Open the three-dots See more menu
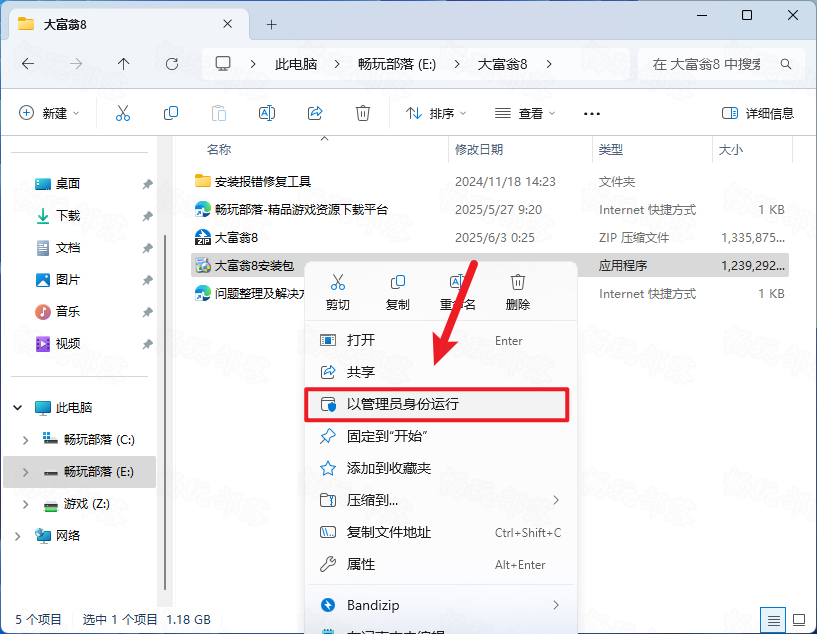The image size is (817, 634). click(591, 114)
